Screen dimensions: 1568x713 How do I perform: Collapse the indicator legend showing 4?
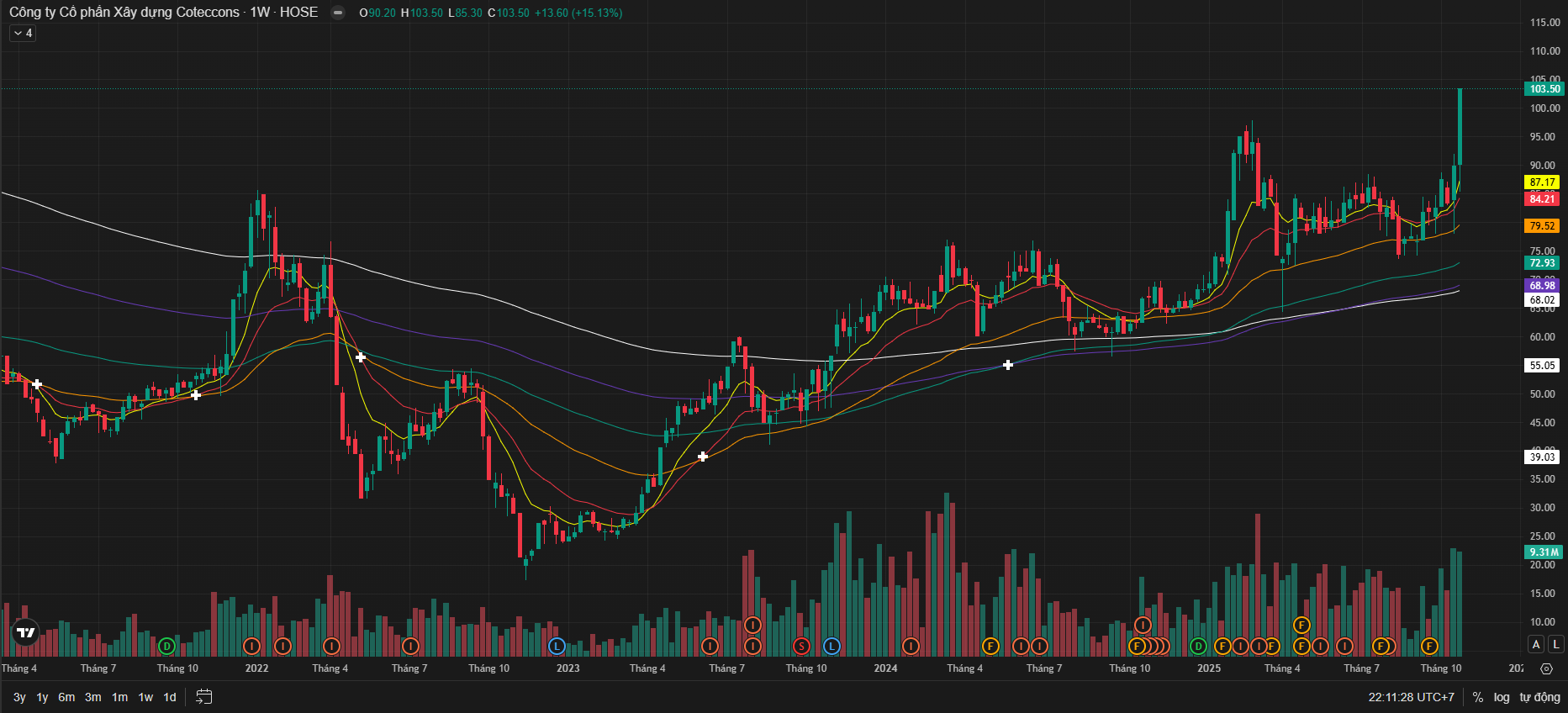[x=23, y=33]
